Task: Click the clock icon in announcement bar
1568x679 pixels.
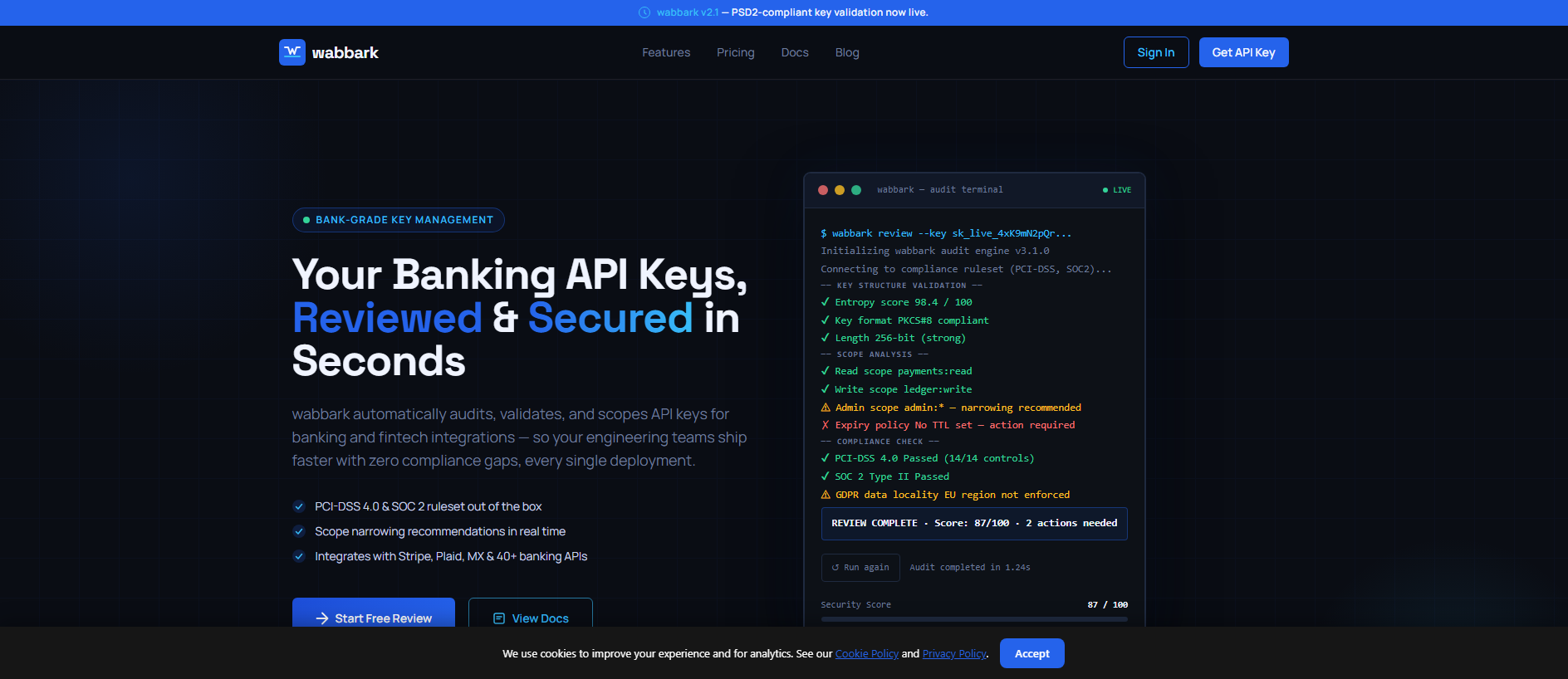Action: point(644,12)
